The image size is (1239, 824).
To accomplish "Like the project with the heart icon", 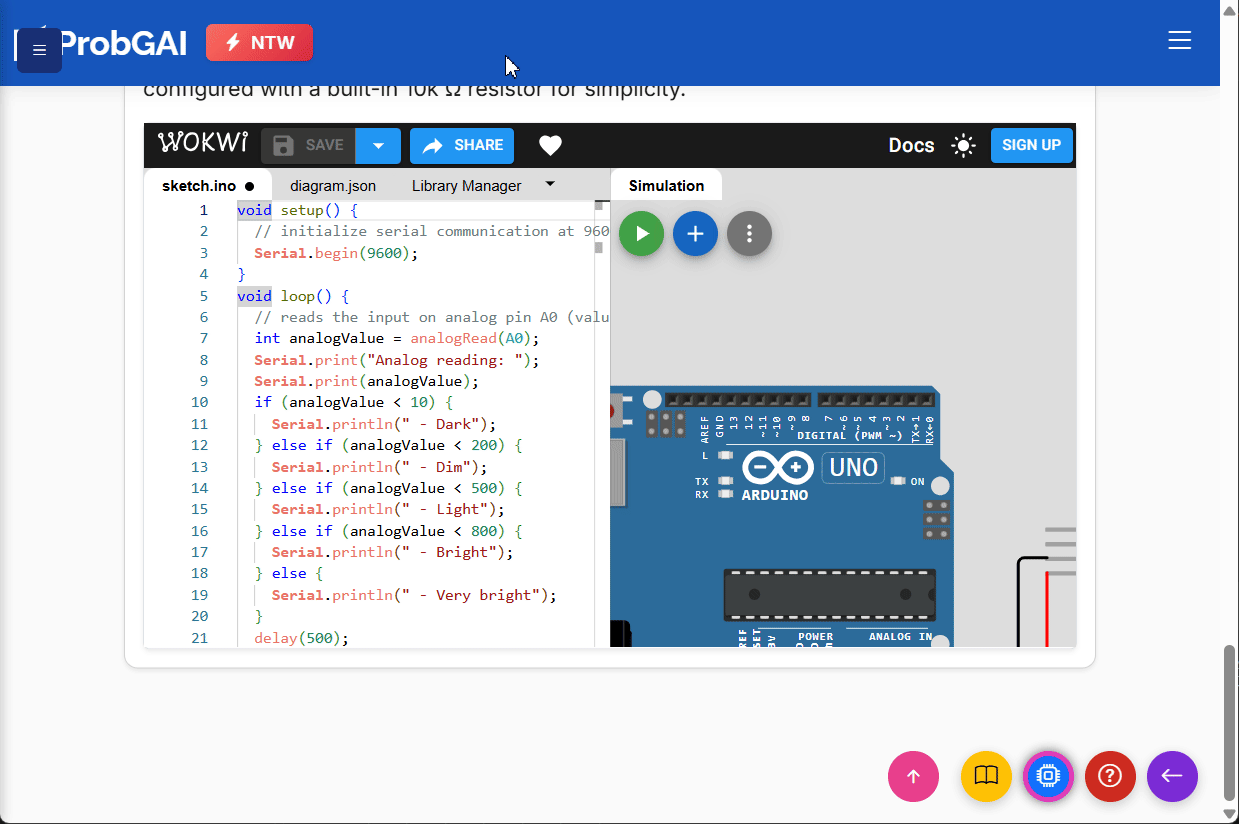I will click(550, 146).
